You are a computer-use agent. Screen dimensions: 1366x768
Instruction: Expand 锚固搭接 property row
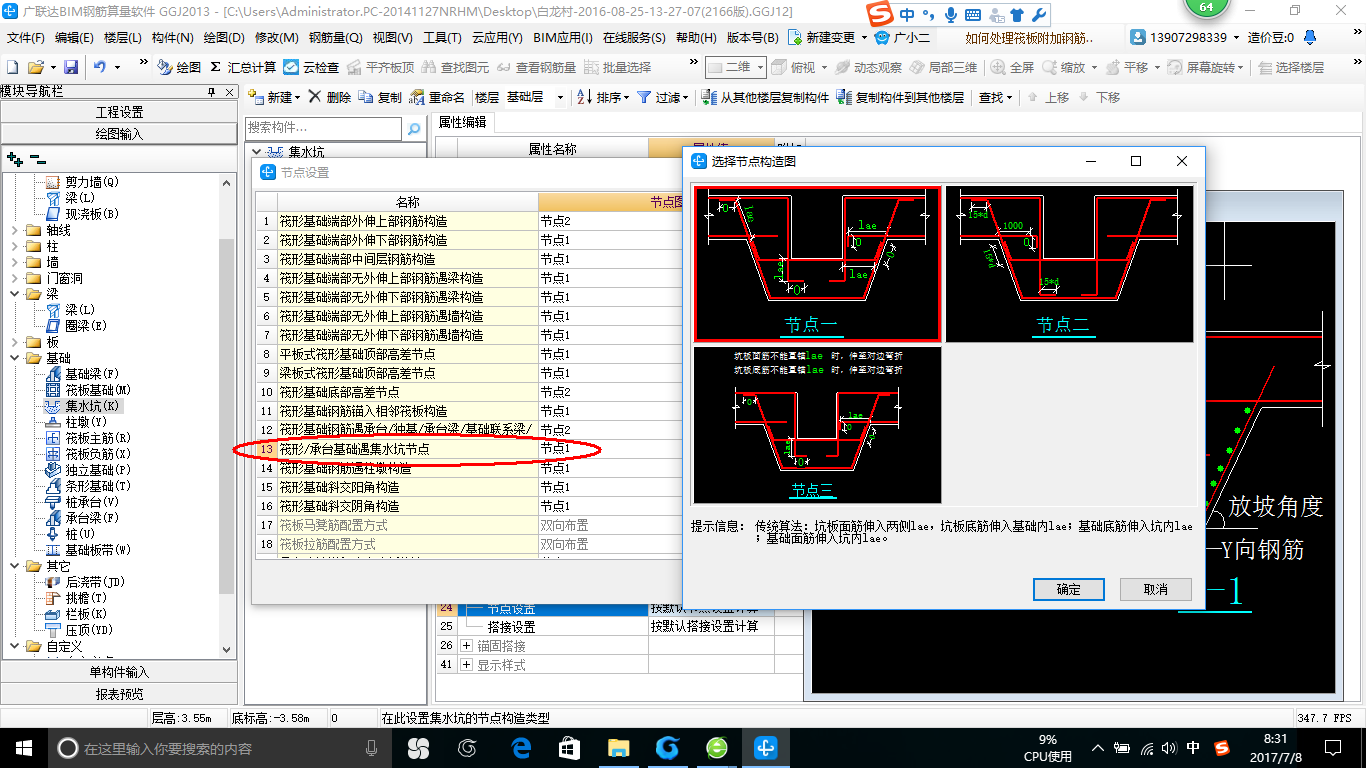[x=466, y=646]
